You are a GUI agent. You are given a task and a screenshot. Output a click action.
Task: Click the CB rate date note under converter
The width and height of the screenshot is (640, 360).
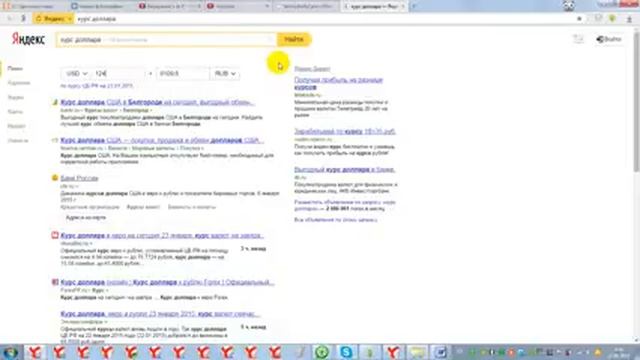click(96, 86)
